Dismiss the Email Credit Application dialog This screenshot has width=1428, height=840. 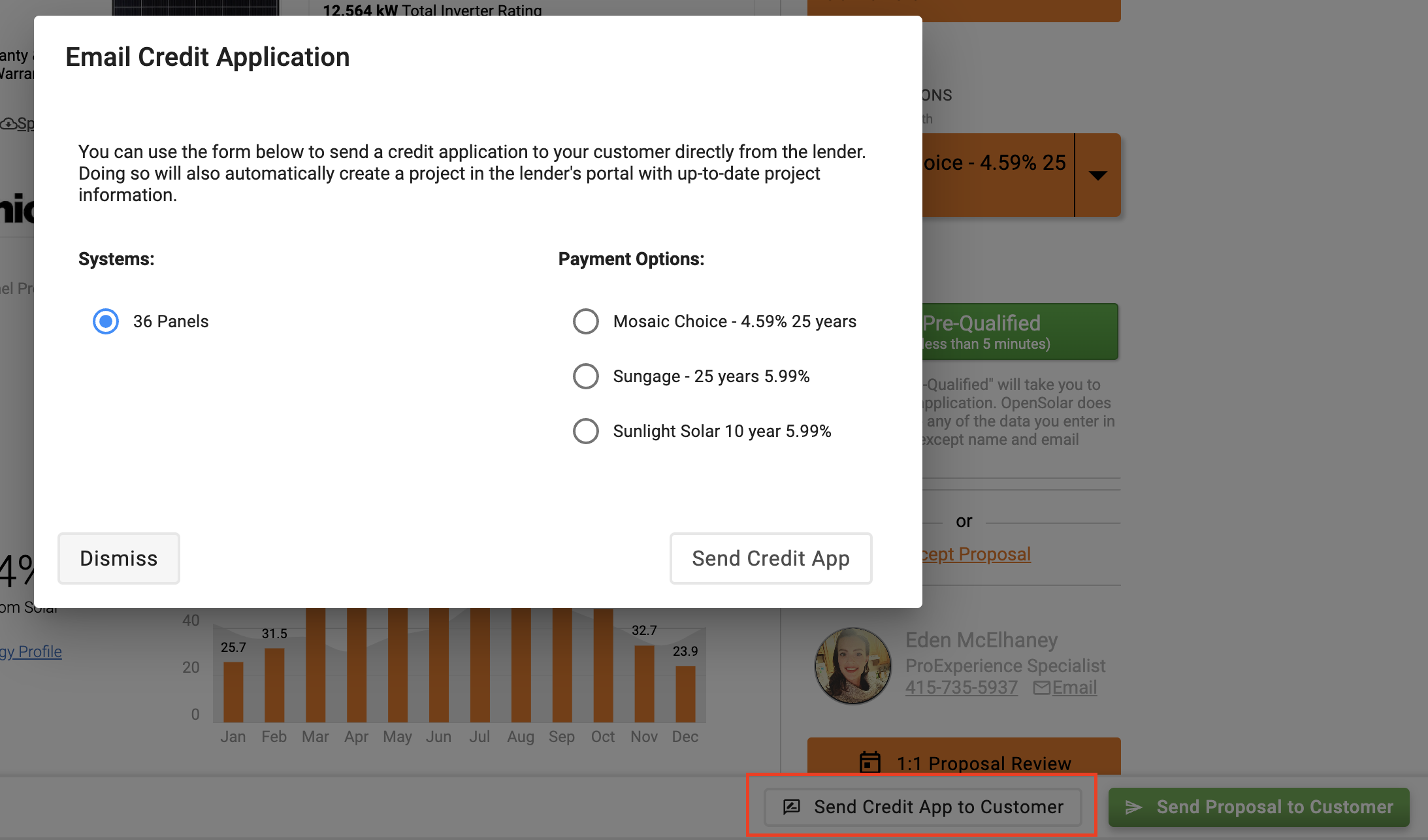pos(119,558)
